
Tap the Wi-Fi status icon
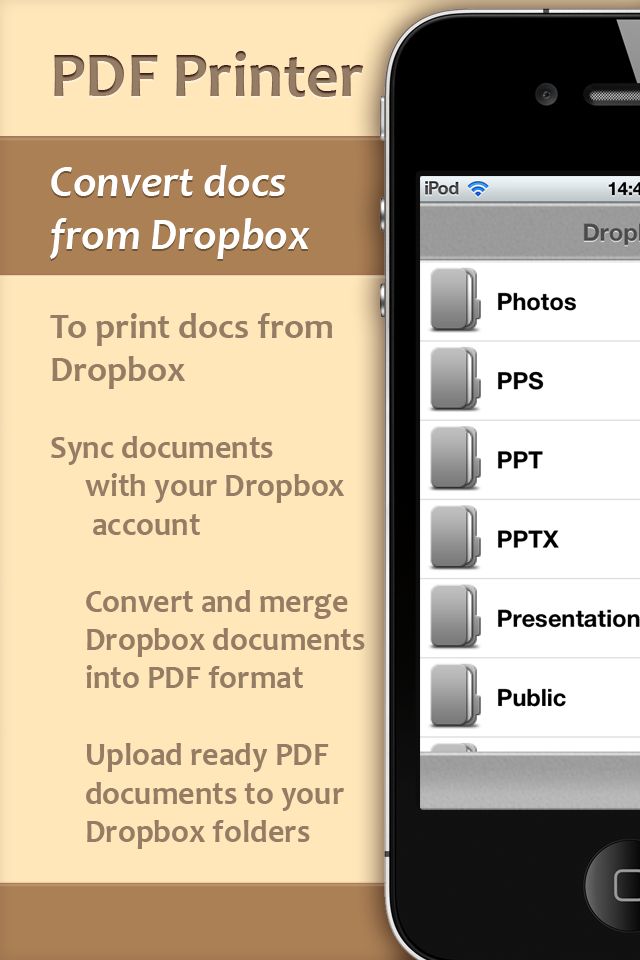point(478,188)
